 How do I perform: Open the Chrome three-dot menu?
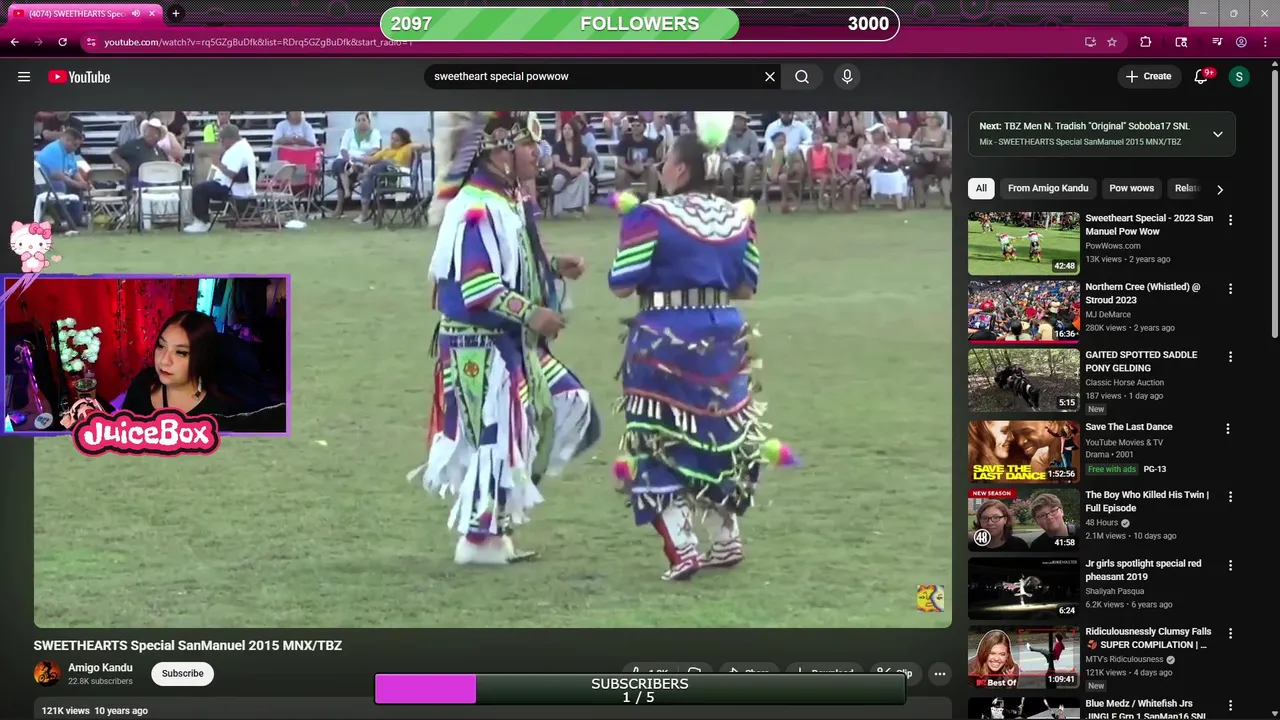coord(1265,42)
